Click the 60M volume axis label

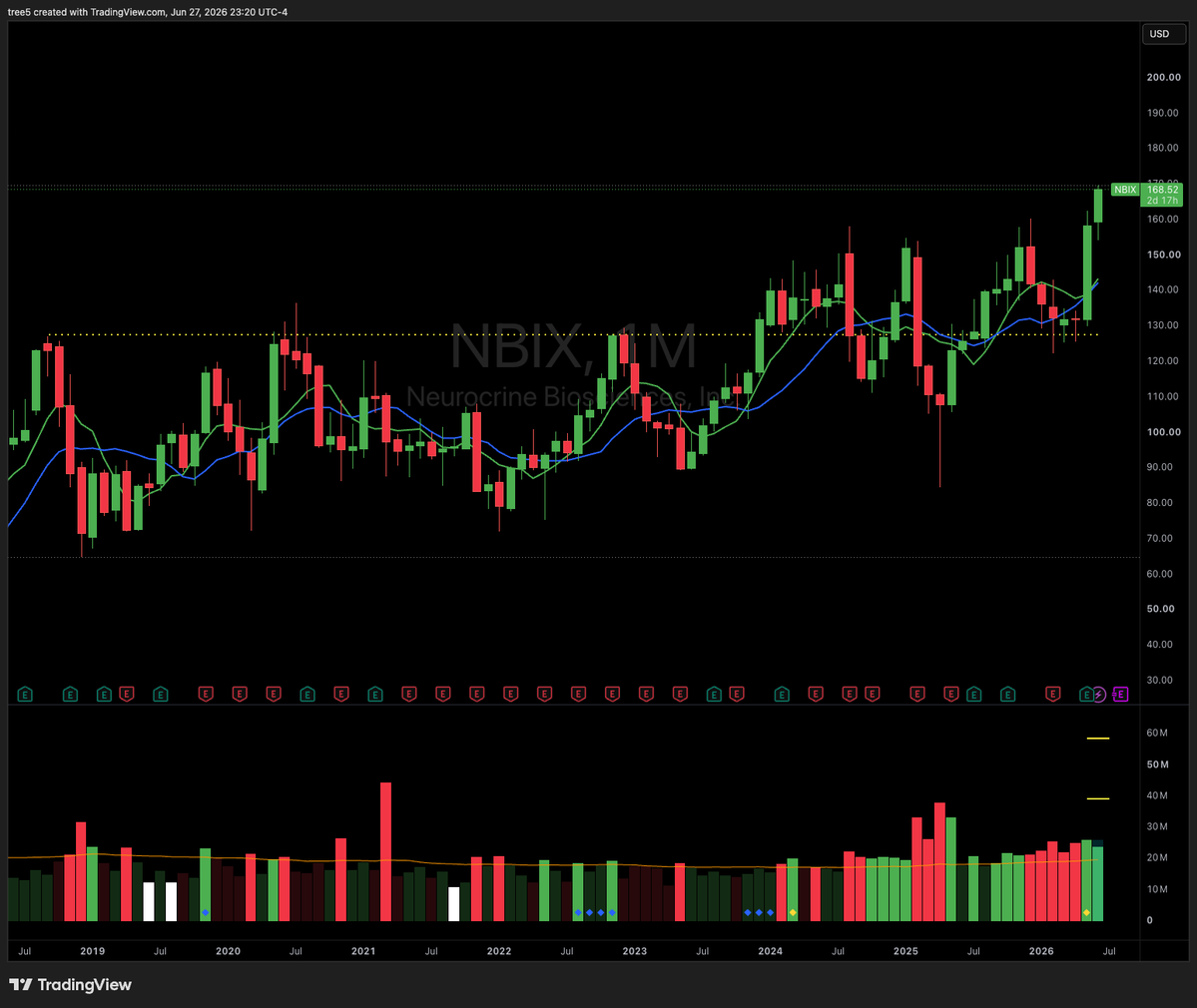pos(1157,733)
